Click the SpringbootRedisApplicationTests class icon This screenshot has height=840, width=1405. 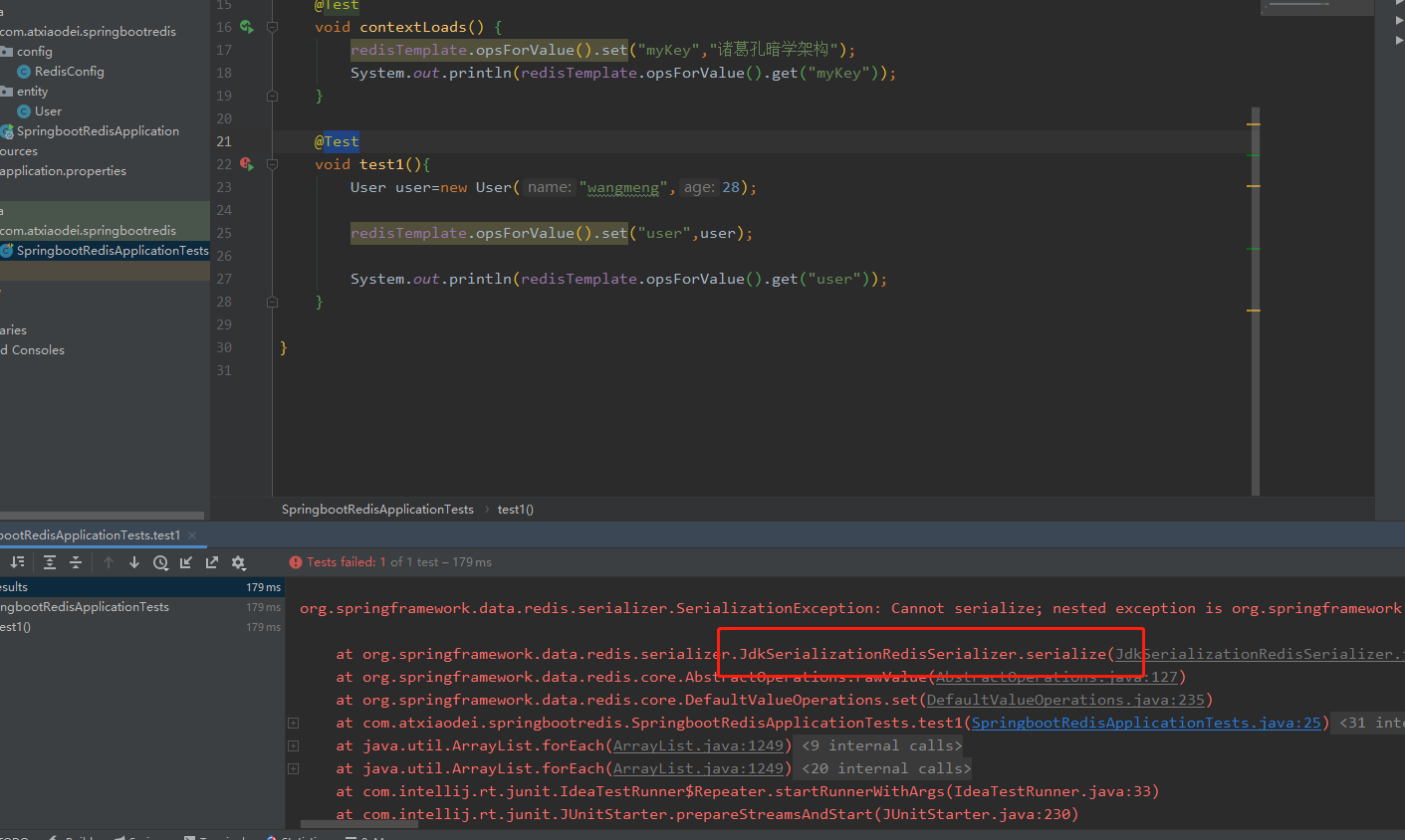click(7, 251)
